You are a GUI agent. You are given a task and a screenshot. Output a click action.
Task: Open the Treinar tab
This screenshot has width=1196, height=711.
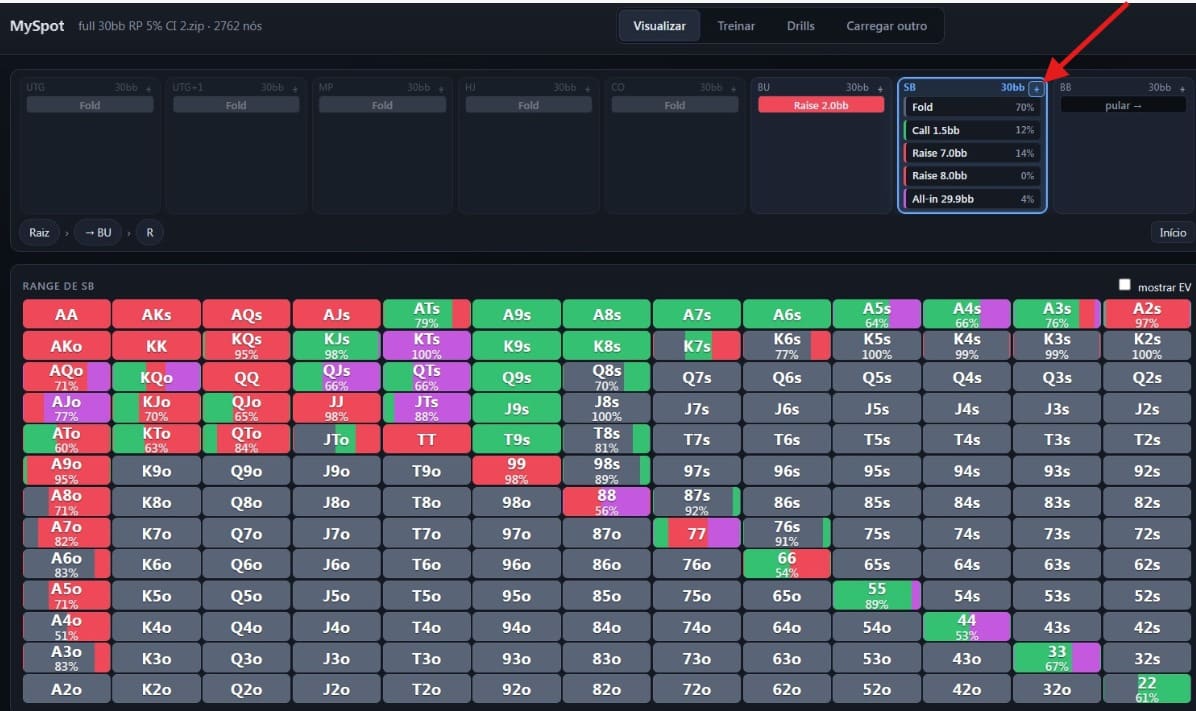[736, 26]
